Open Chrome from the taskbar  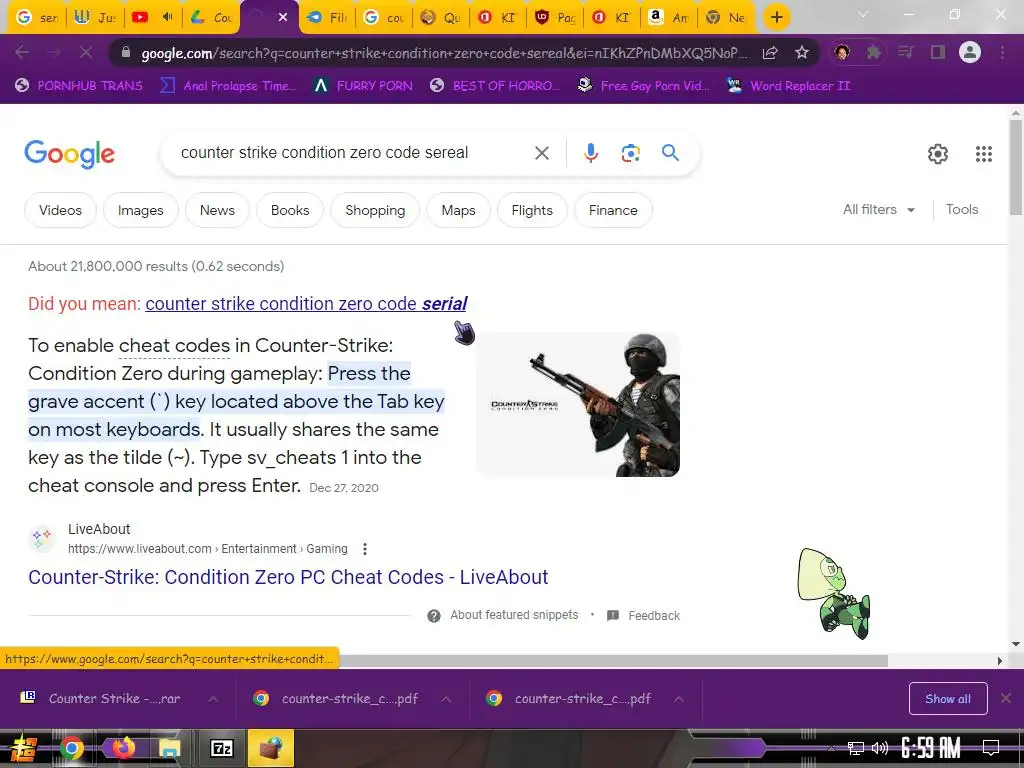point(72,748)
